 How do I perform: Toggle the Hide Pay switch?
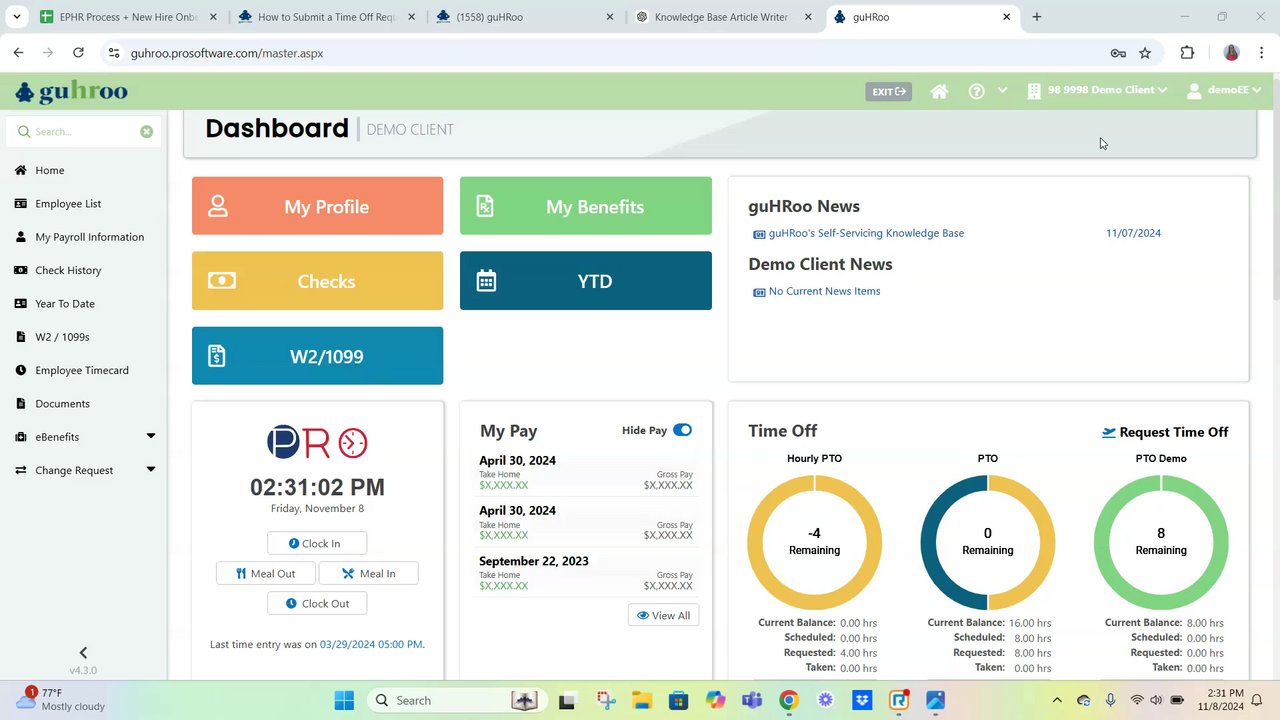pyautogui.click(x=682, y=430)
